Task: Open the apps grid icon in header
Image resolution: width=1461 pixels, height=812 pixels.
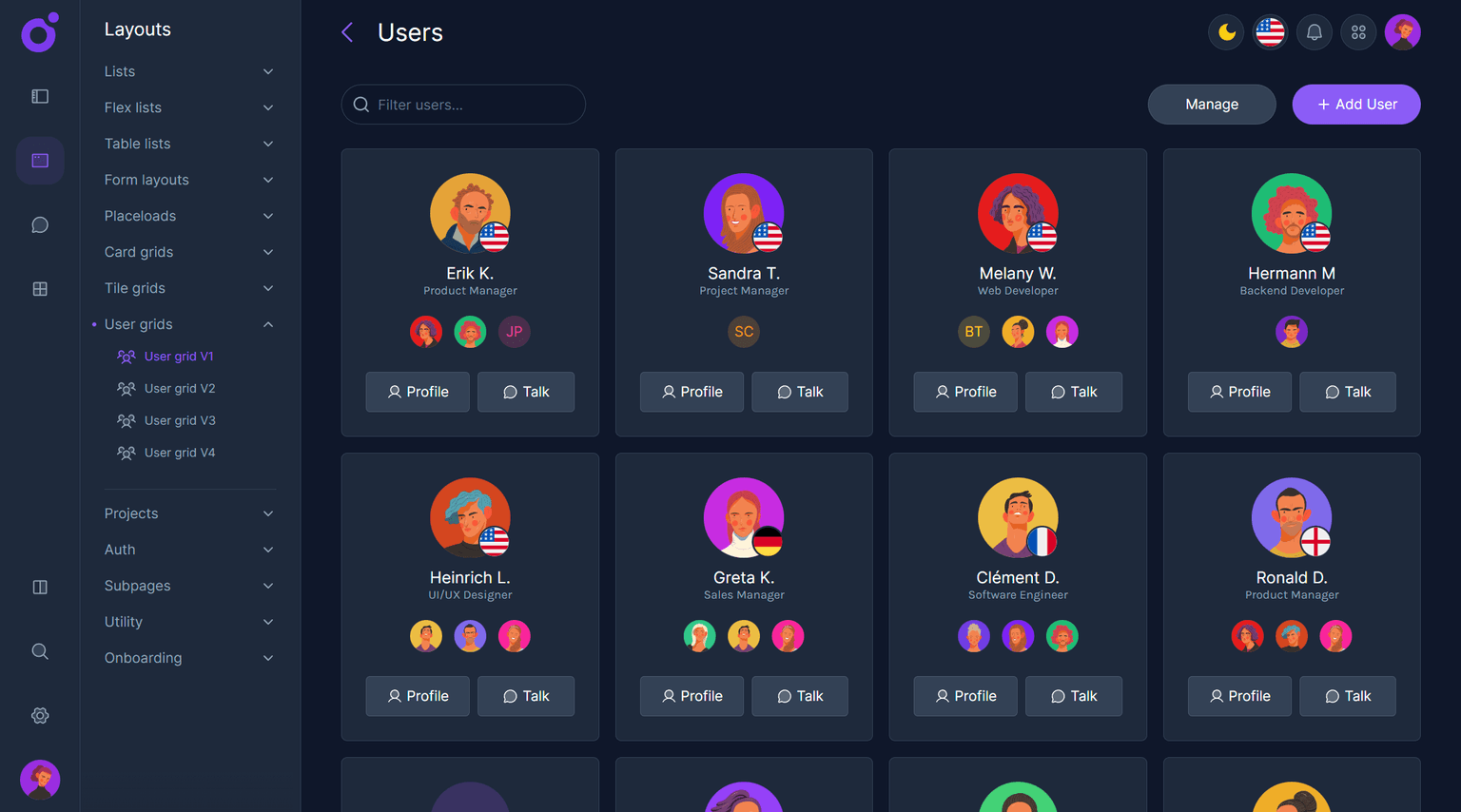Action: tap(1358, 32)
